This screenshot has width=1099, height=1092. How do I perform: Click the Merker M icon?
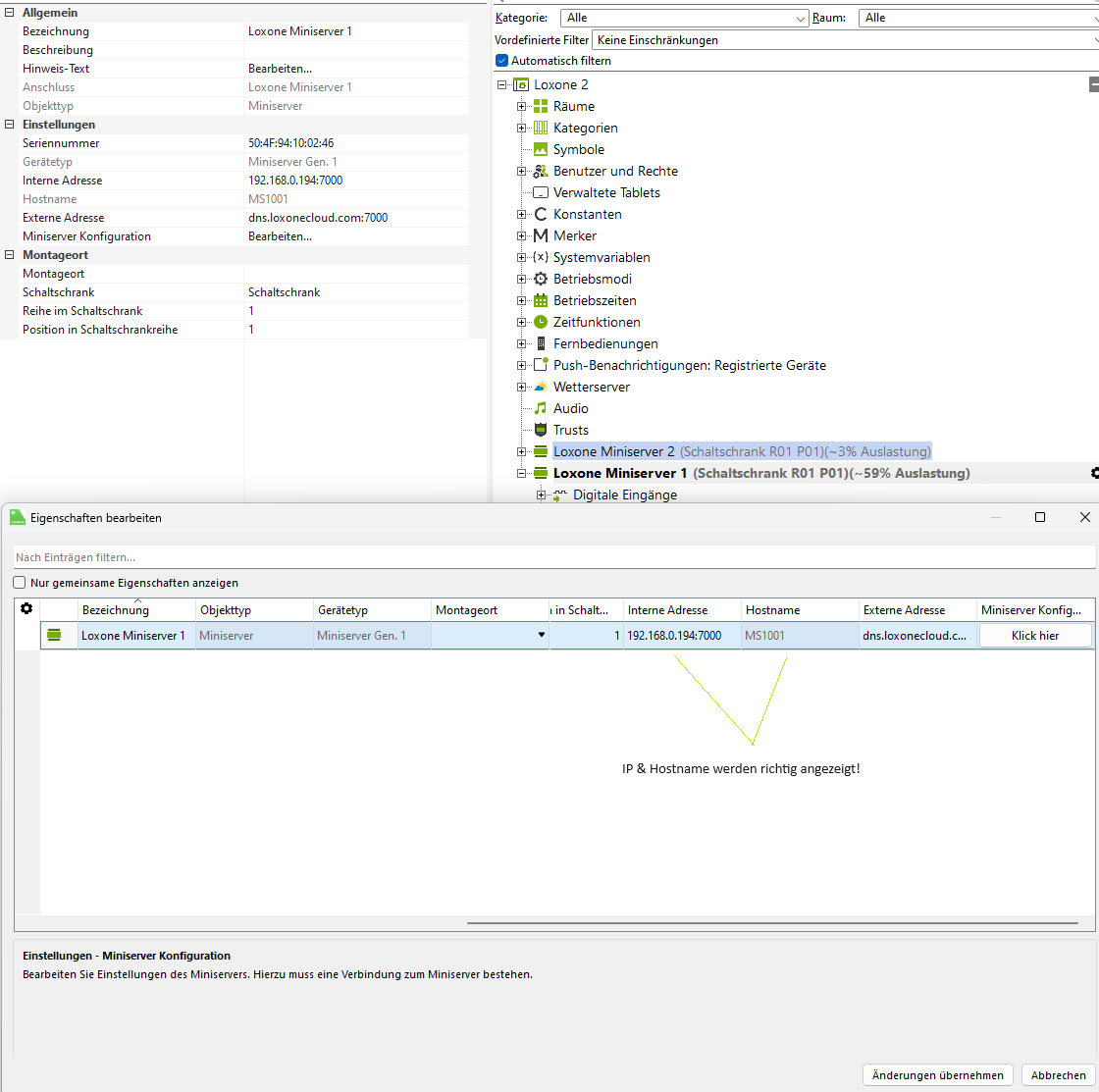coord(541,235)
